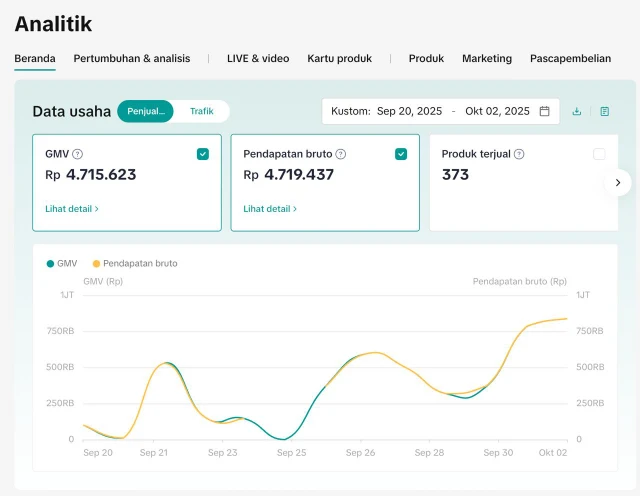Click Produk terjual info help icon

coord(519,154)
